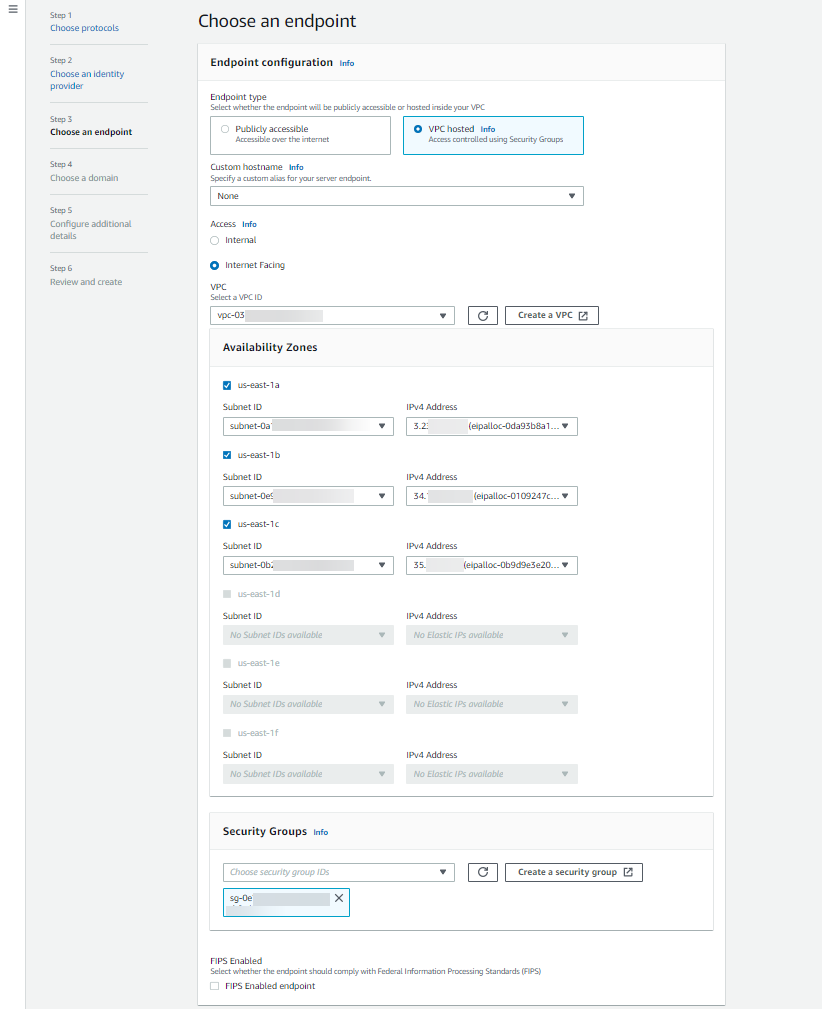Uncheck the us-east-1a availability zone
Image resolution: width=822 pixels, height=1009 pixels.
click(224, 385)
